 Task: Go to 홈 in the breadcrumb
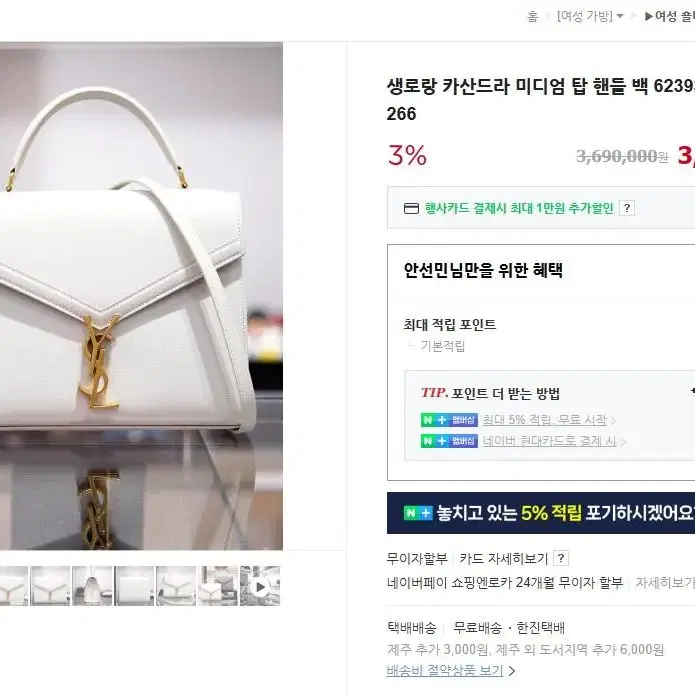point(532,16)
